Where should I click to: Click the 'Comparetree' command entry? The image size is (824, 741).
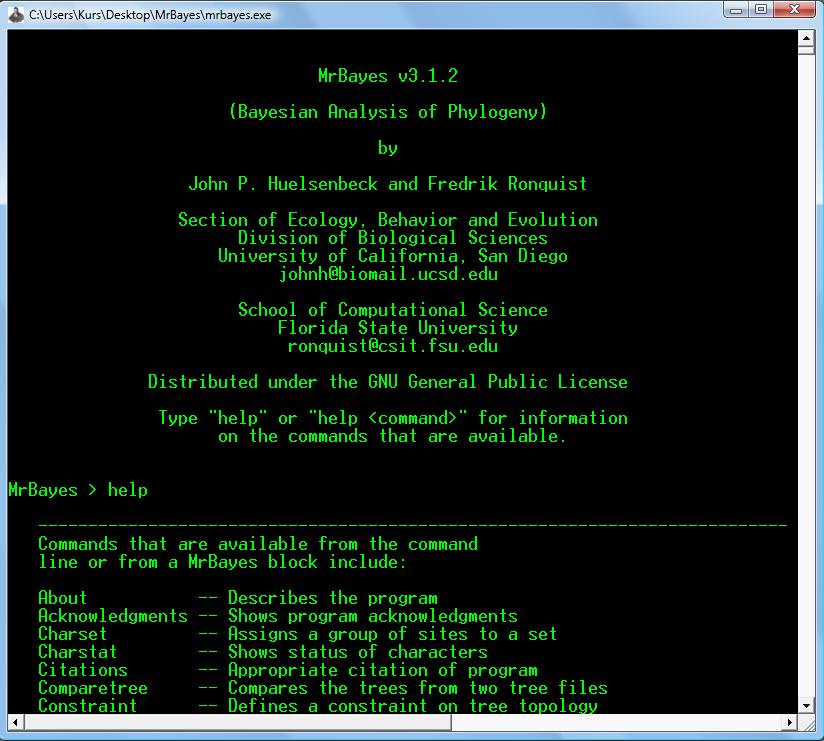[92, 688]
